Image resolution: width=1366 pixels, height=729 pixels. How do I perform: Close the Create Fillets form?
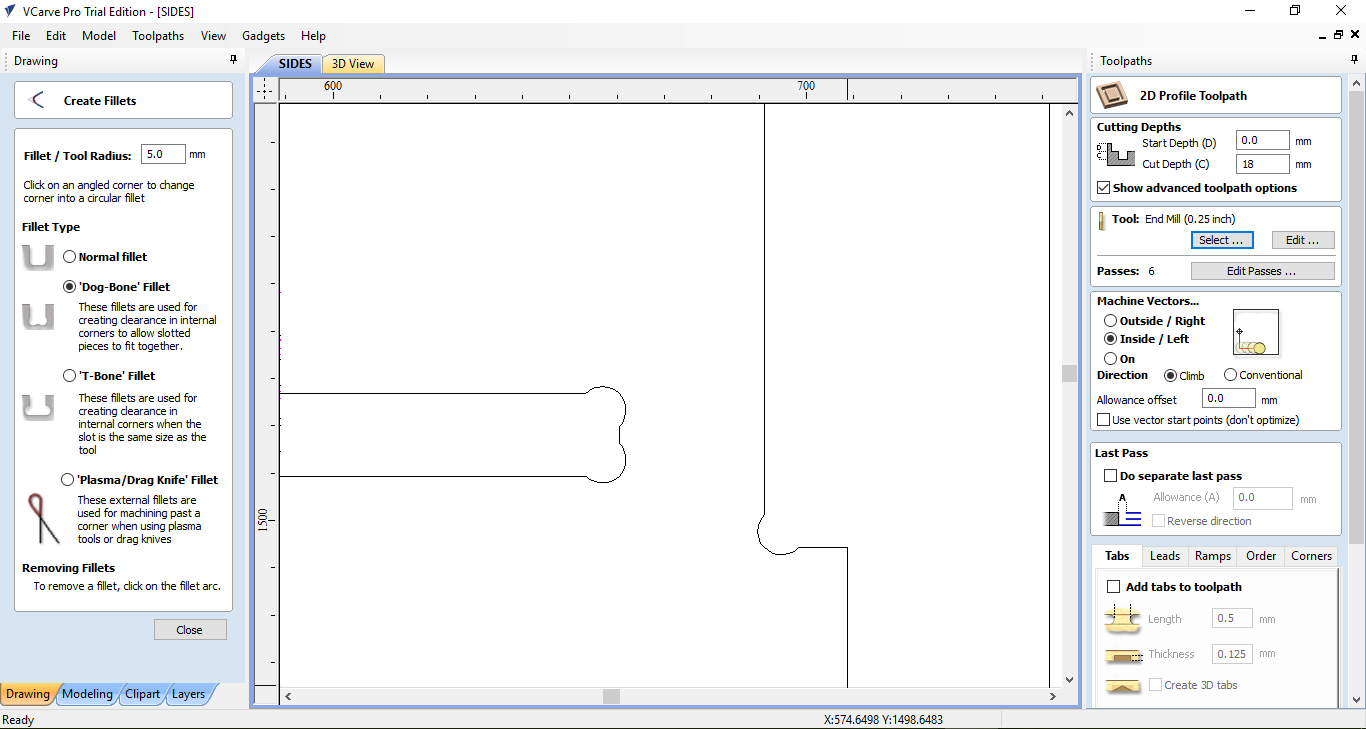tap(189, 630)
